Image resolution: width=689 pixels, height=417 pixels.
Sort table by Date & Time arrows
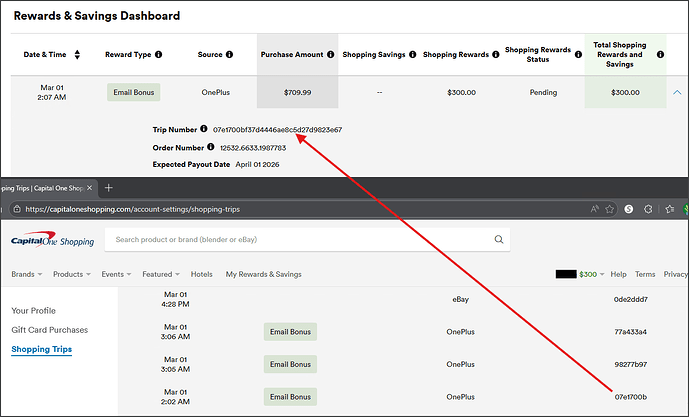(77, 54)
